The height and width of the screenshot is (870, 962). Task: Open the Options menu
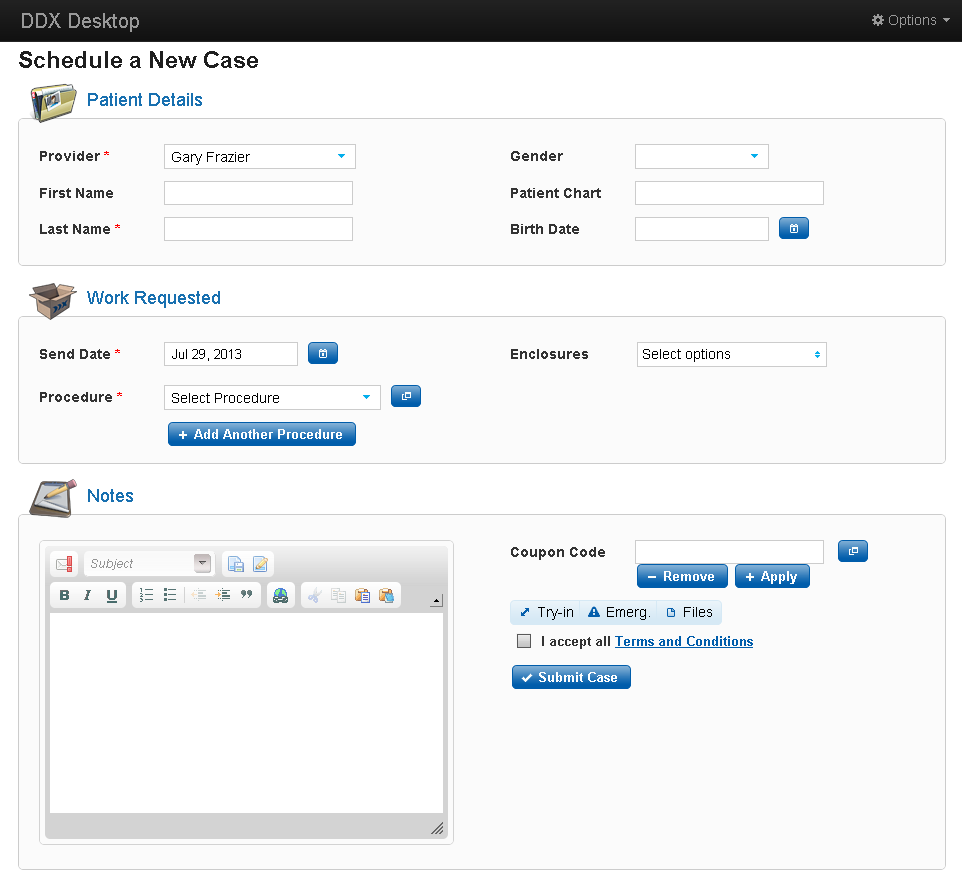910,20
